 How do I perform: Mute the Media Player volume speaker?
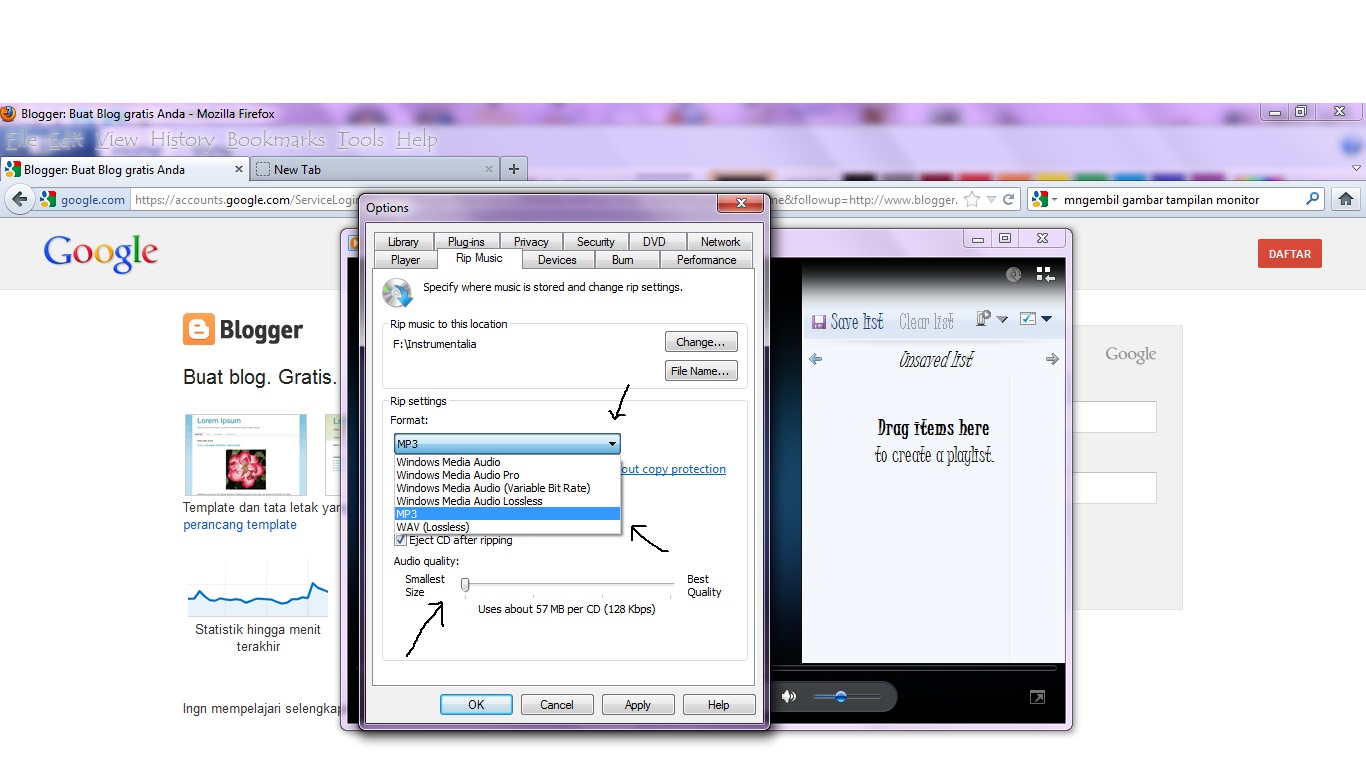789,696
